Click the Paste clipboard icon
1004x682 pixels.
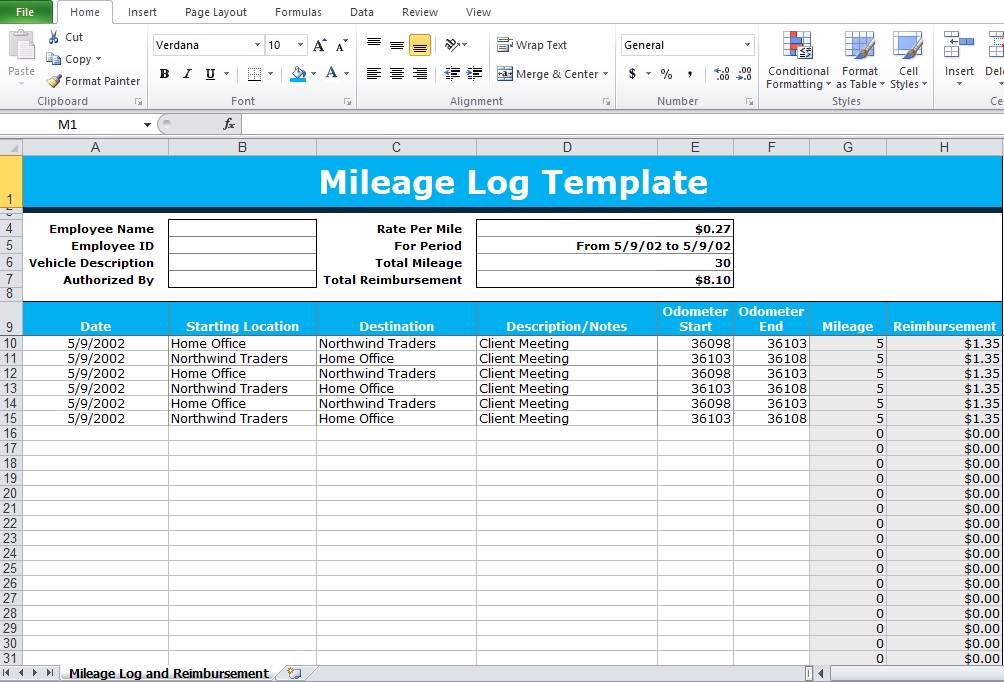click(21, 46)
